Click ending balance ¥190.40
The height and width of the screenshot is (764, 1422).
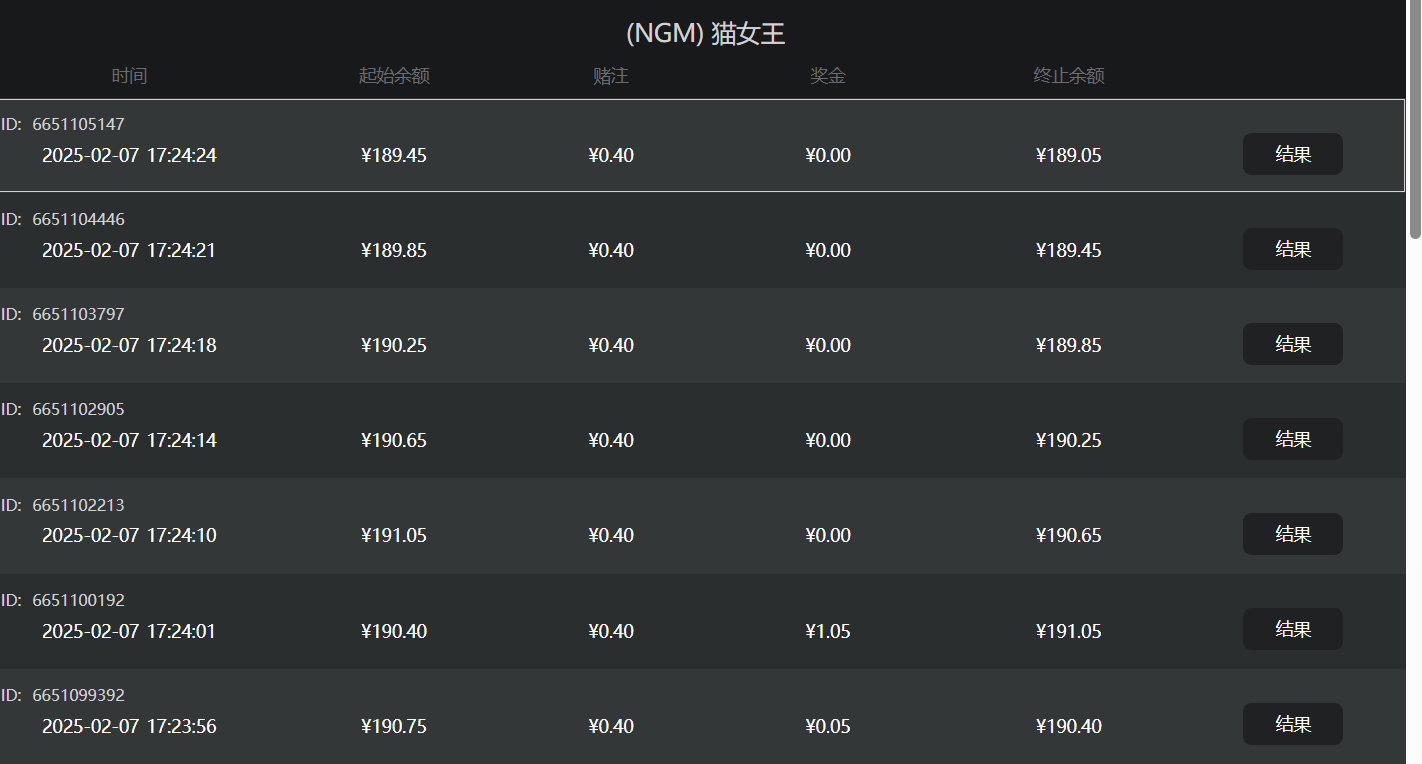(1068, 726)
